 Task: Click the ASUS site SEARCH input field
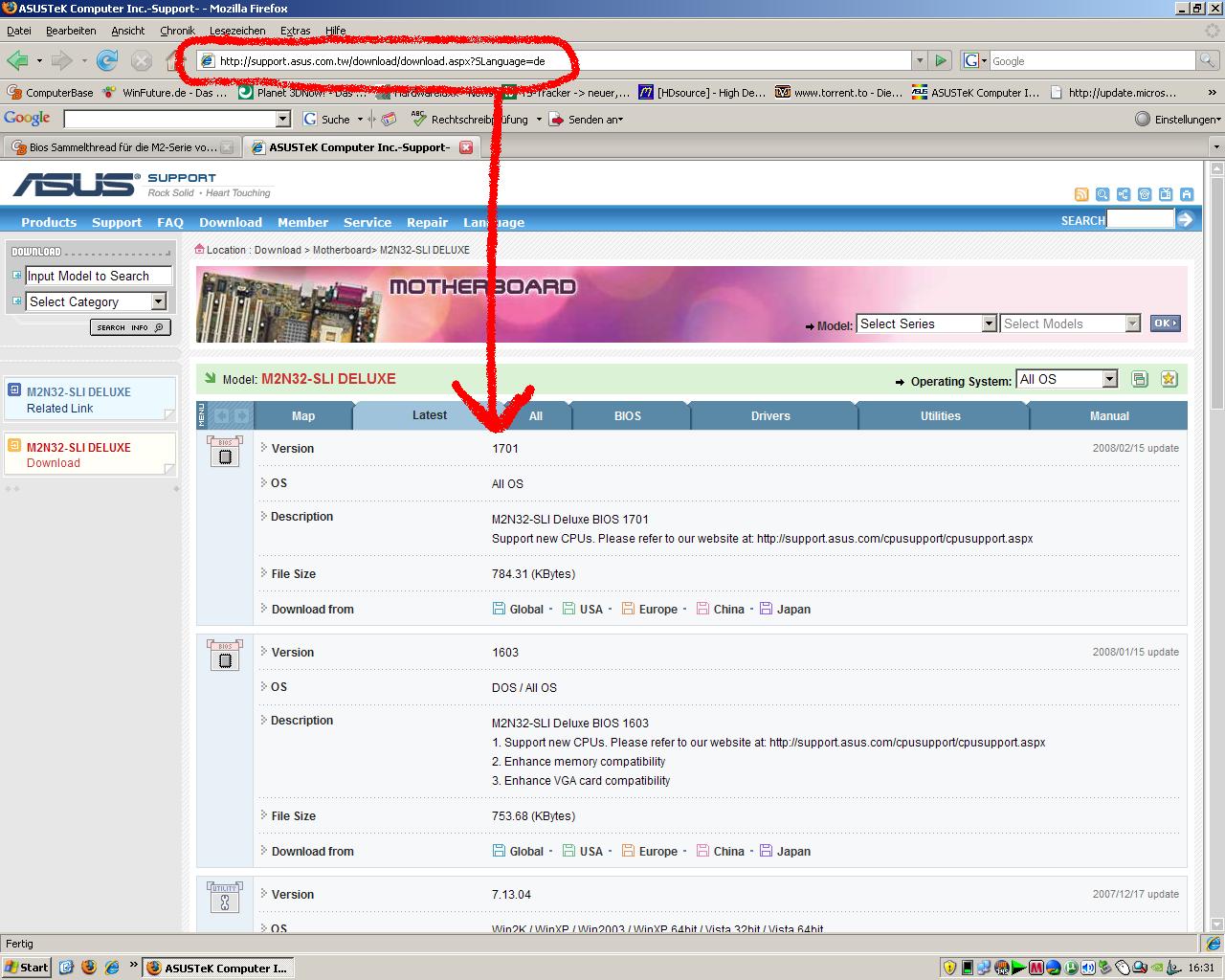[1140, 219]
